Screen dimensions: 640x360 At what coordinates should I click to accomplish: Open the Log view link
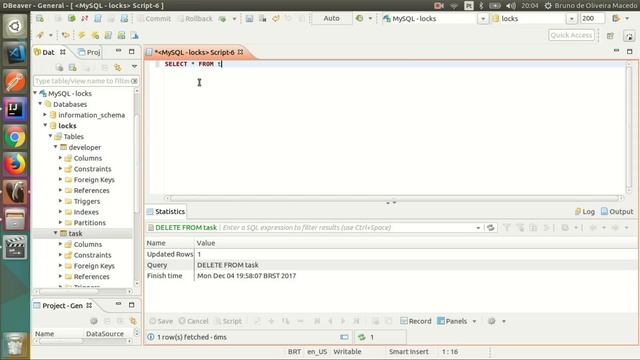(585, 211)
